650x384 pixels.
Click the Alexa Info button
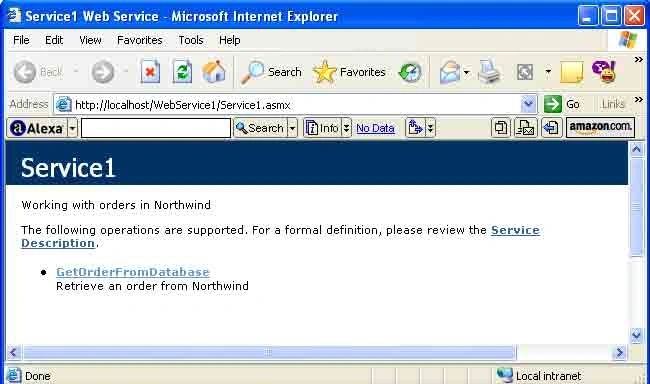(x=323, y=128)
